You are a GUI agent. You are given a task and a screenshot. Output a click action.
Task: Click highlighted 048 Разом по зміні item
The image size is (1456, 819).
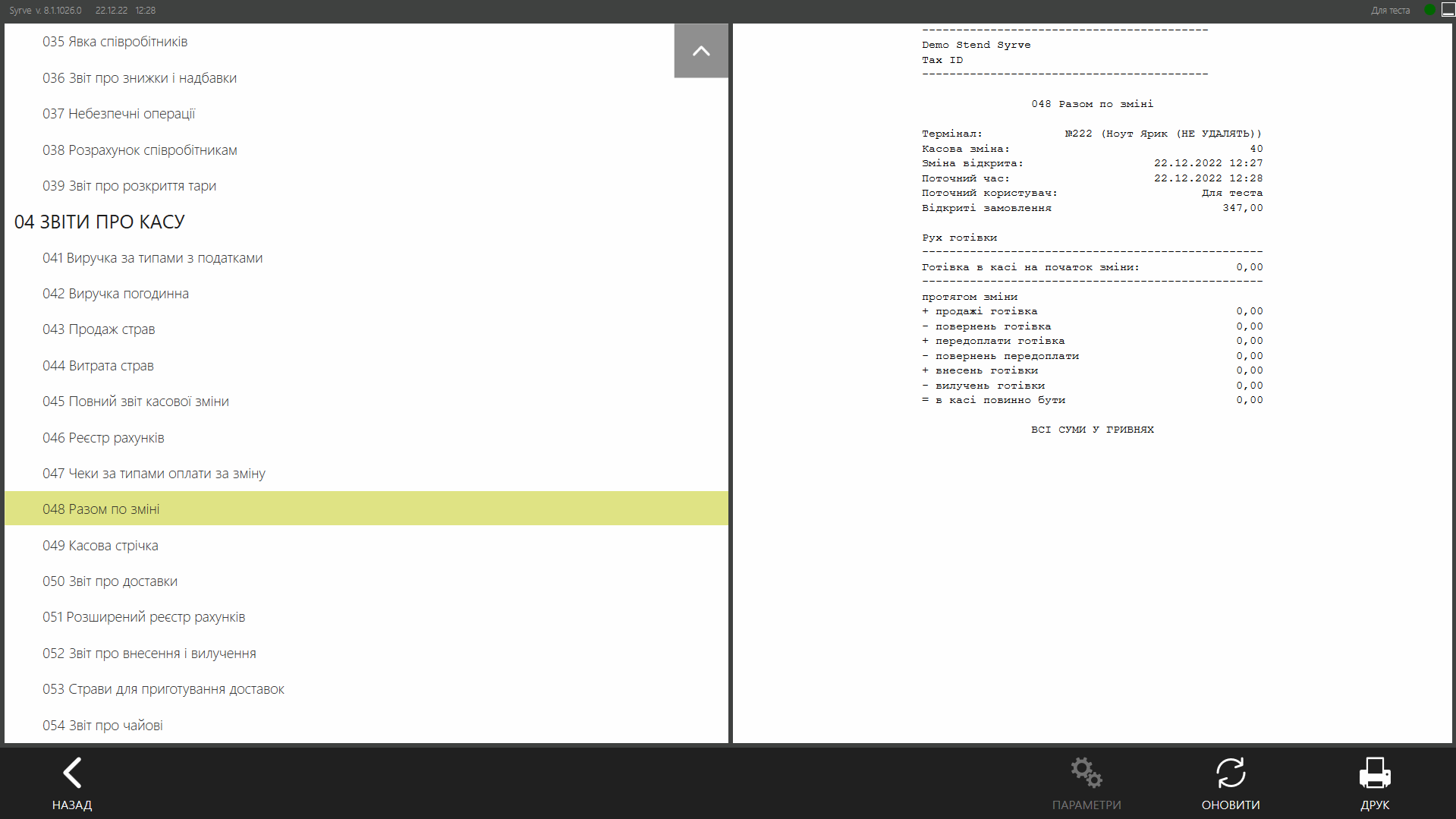(x=101, y=509)
